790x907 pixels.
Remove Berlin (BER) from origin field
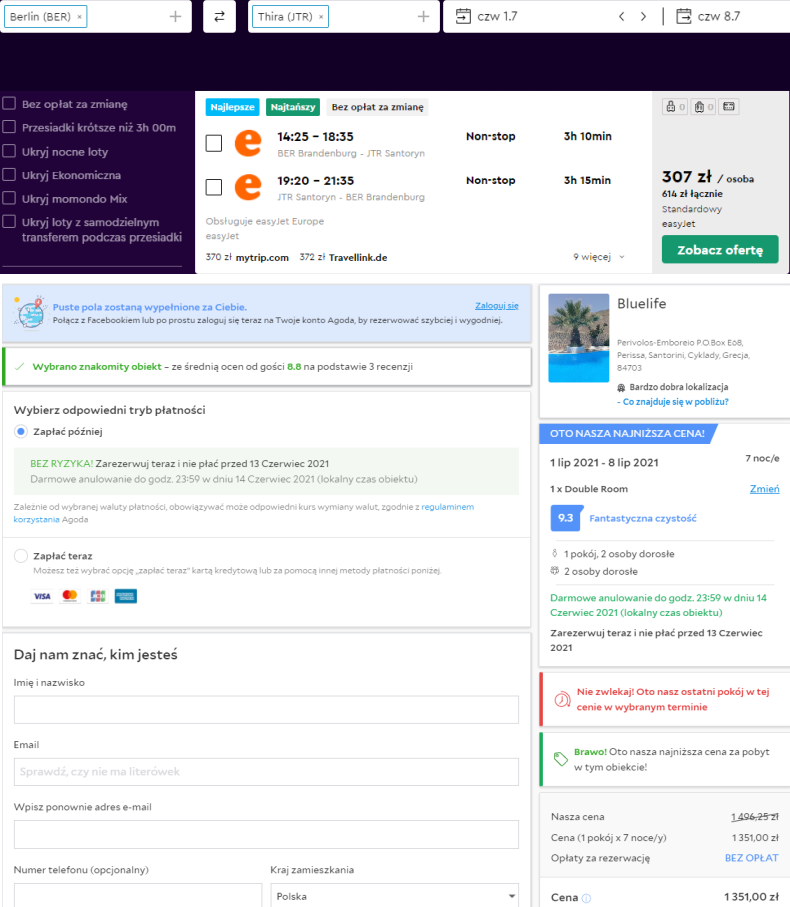pyautogui.click(x=79, y=17)
